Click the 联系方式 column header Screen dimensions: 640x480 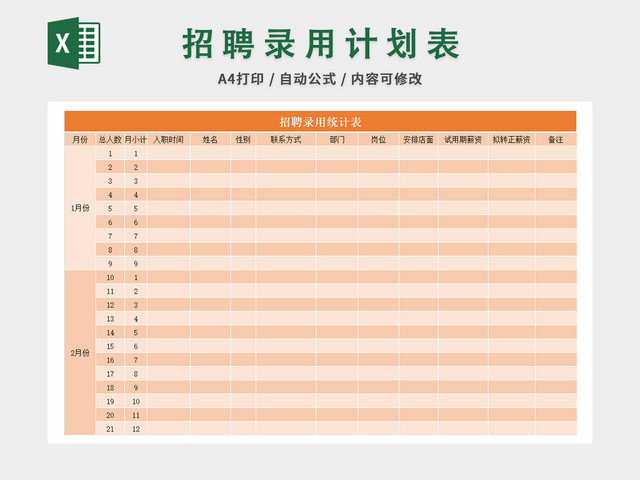tap(286, 140)
